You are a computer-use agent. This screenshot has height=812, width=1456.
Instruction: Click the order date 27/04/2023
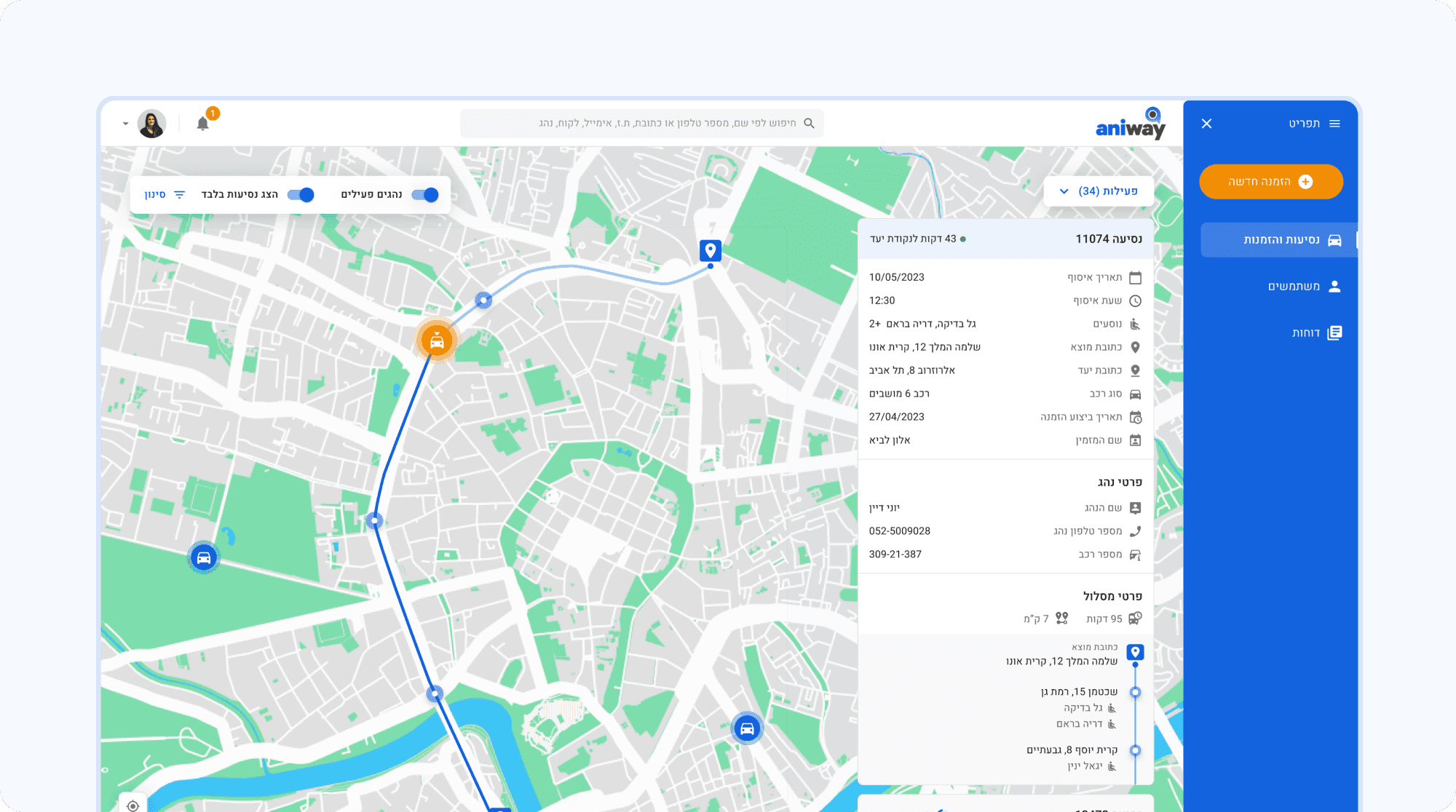coord(896,417)
